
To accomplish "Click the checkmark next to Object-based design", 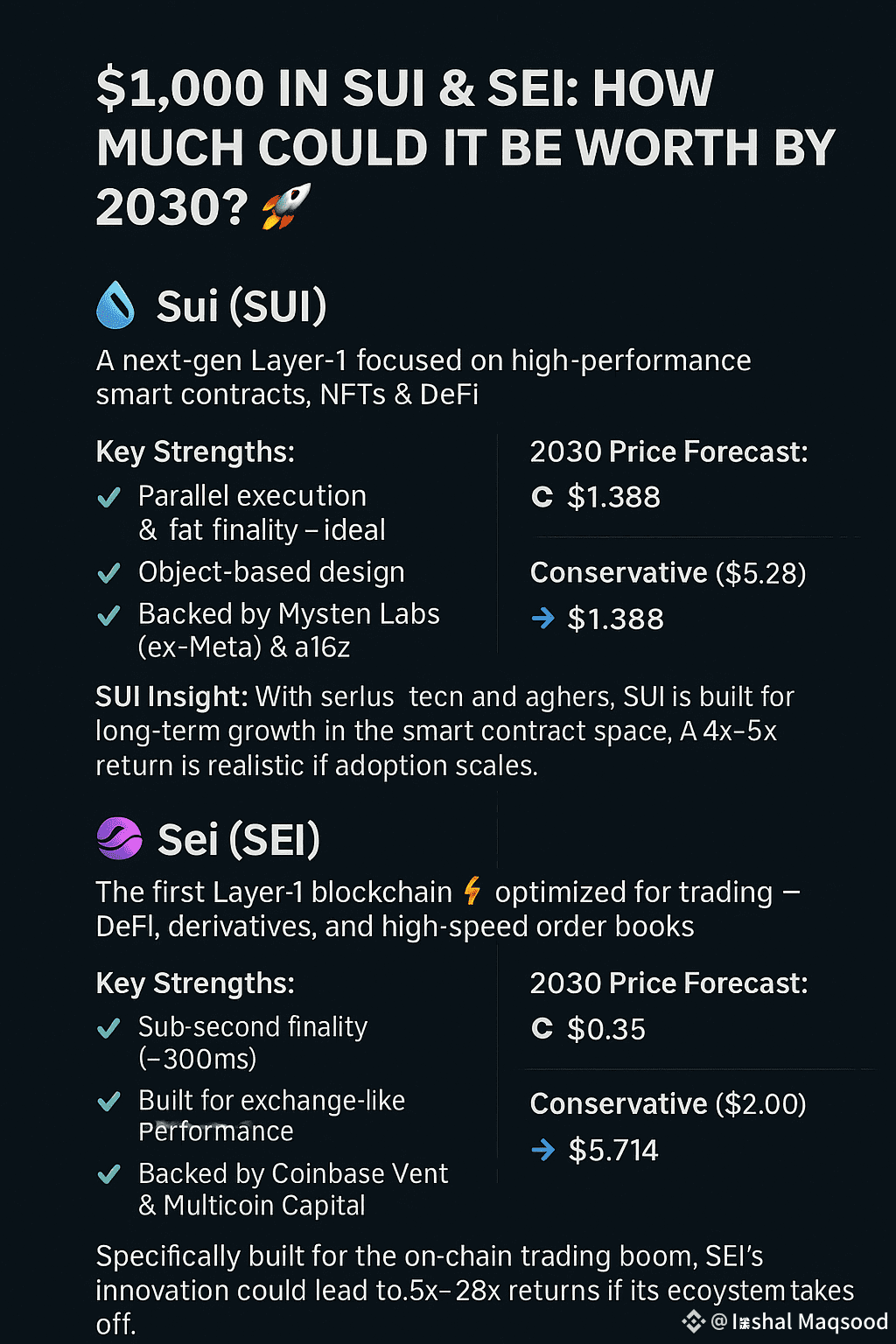I will 108,573.
